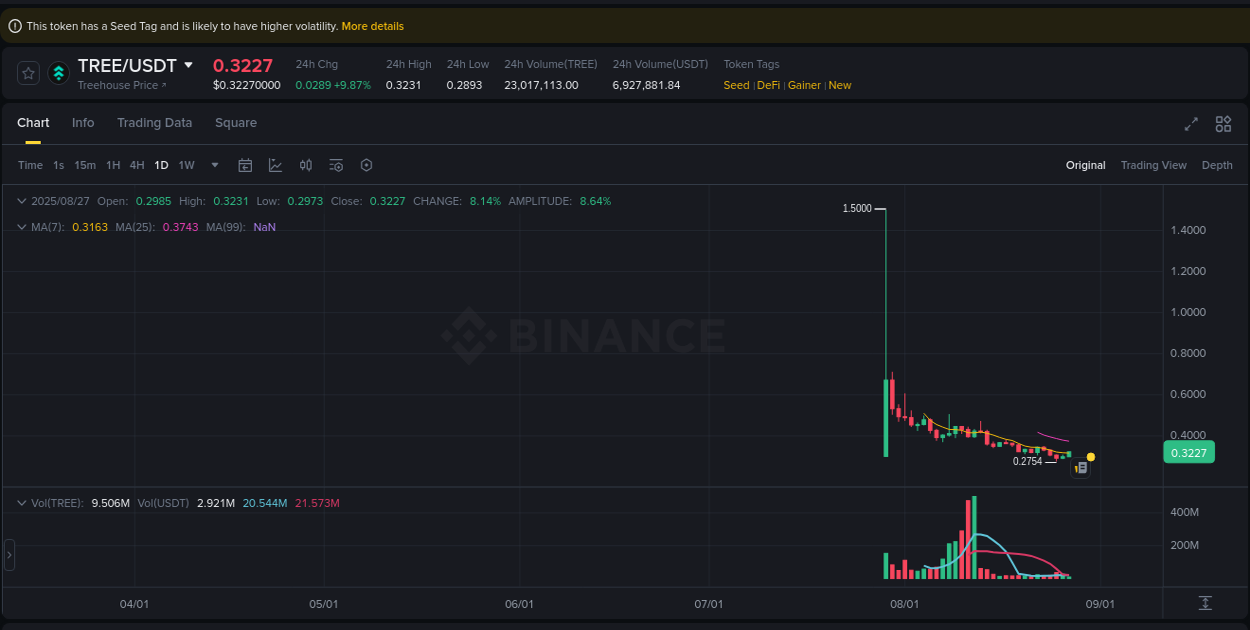The image size is (1250, 630).
Task: Favorite TREE/USDT using the star
Action: point(27,73)
